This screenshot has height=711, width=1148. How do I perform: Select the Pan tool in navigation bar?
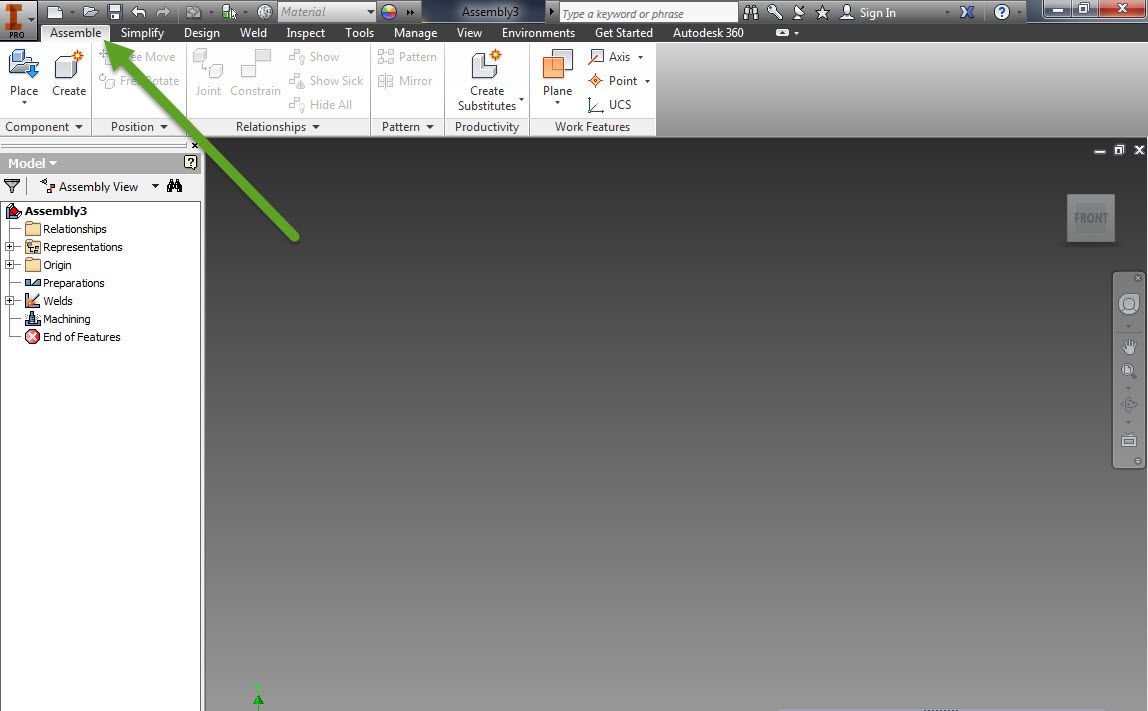pyautogui.click(x=1128, y=346)
